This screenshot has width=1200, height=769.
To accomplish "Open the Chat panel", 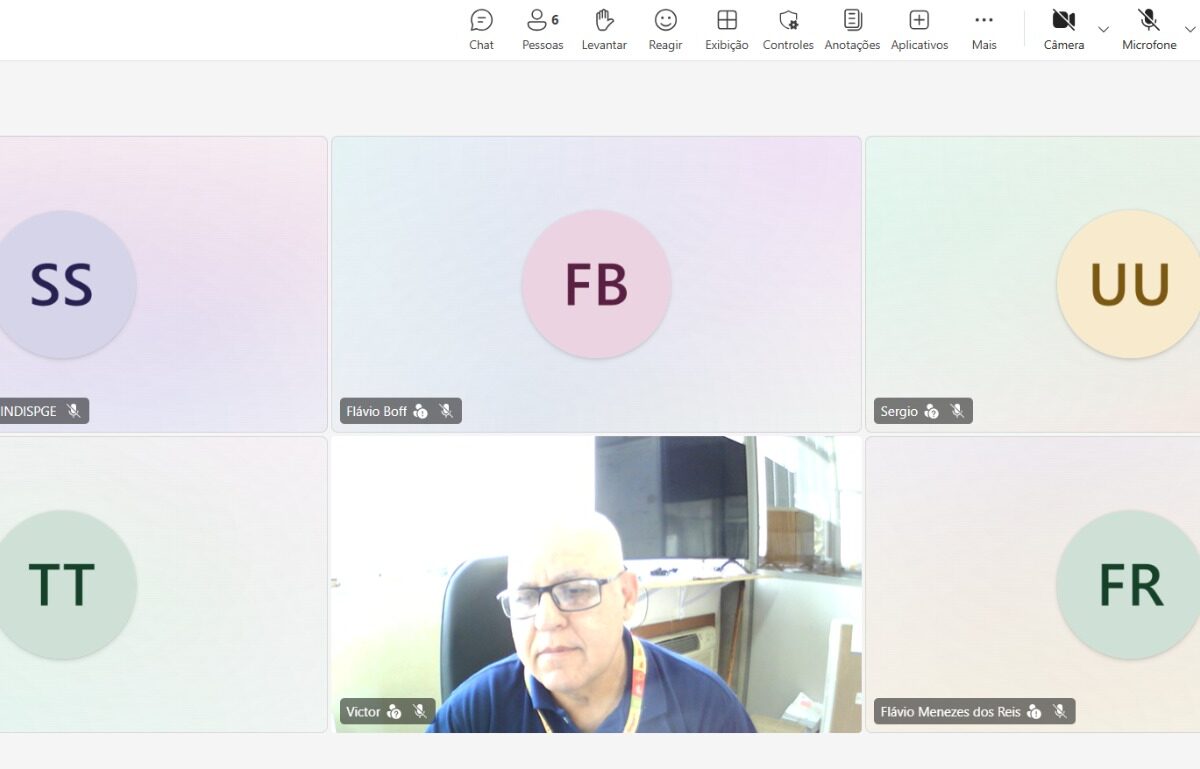I will click(481, 30).
